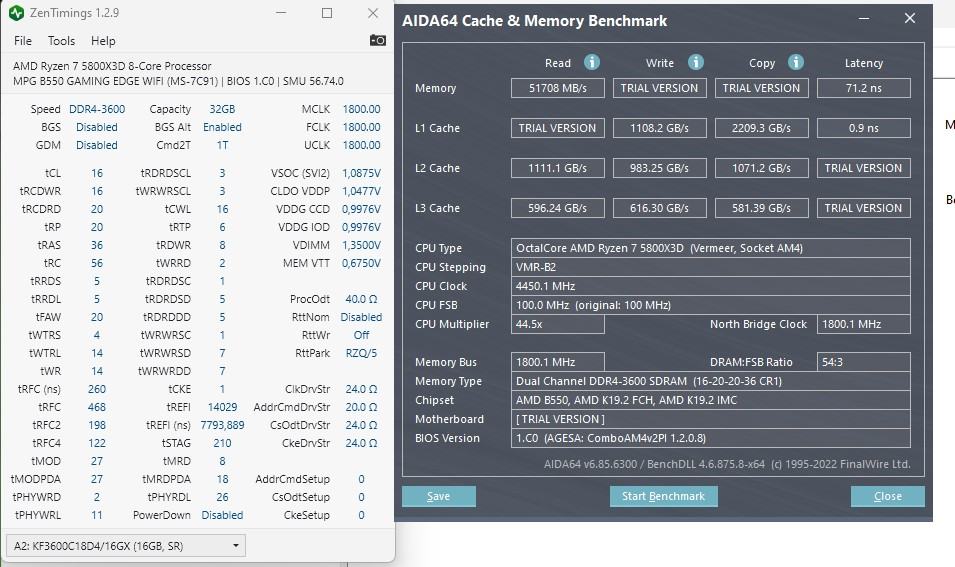Click the Motherboard TRIAL VERSION field

711,419
